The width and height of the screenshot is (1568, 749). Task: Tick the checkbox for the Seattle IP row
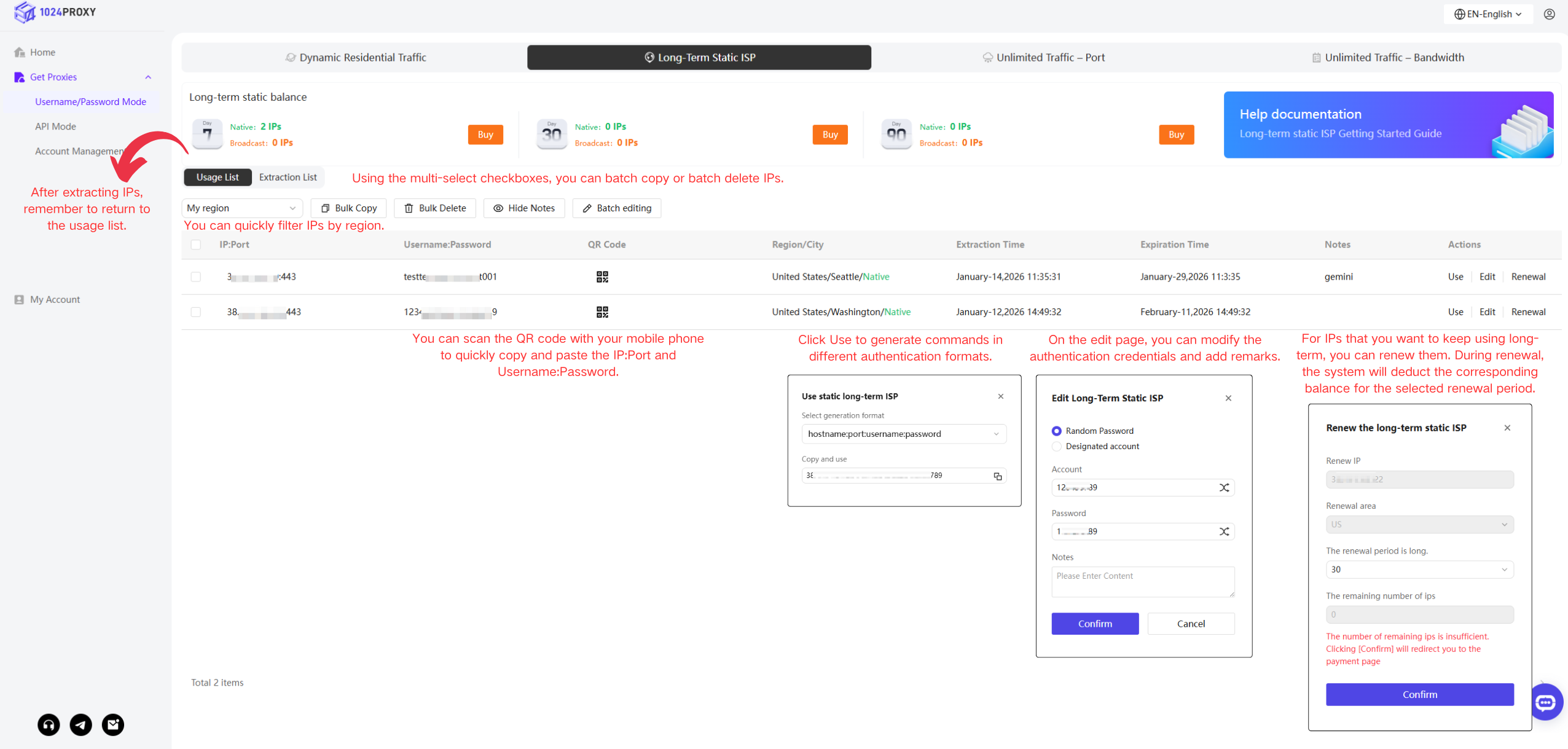point(196,276)
